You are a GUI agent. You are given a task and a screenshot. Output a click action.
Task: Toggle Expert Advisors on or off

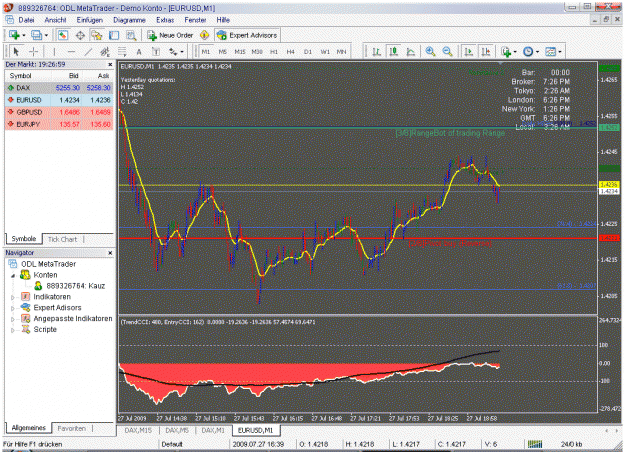point(247,35)
